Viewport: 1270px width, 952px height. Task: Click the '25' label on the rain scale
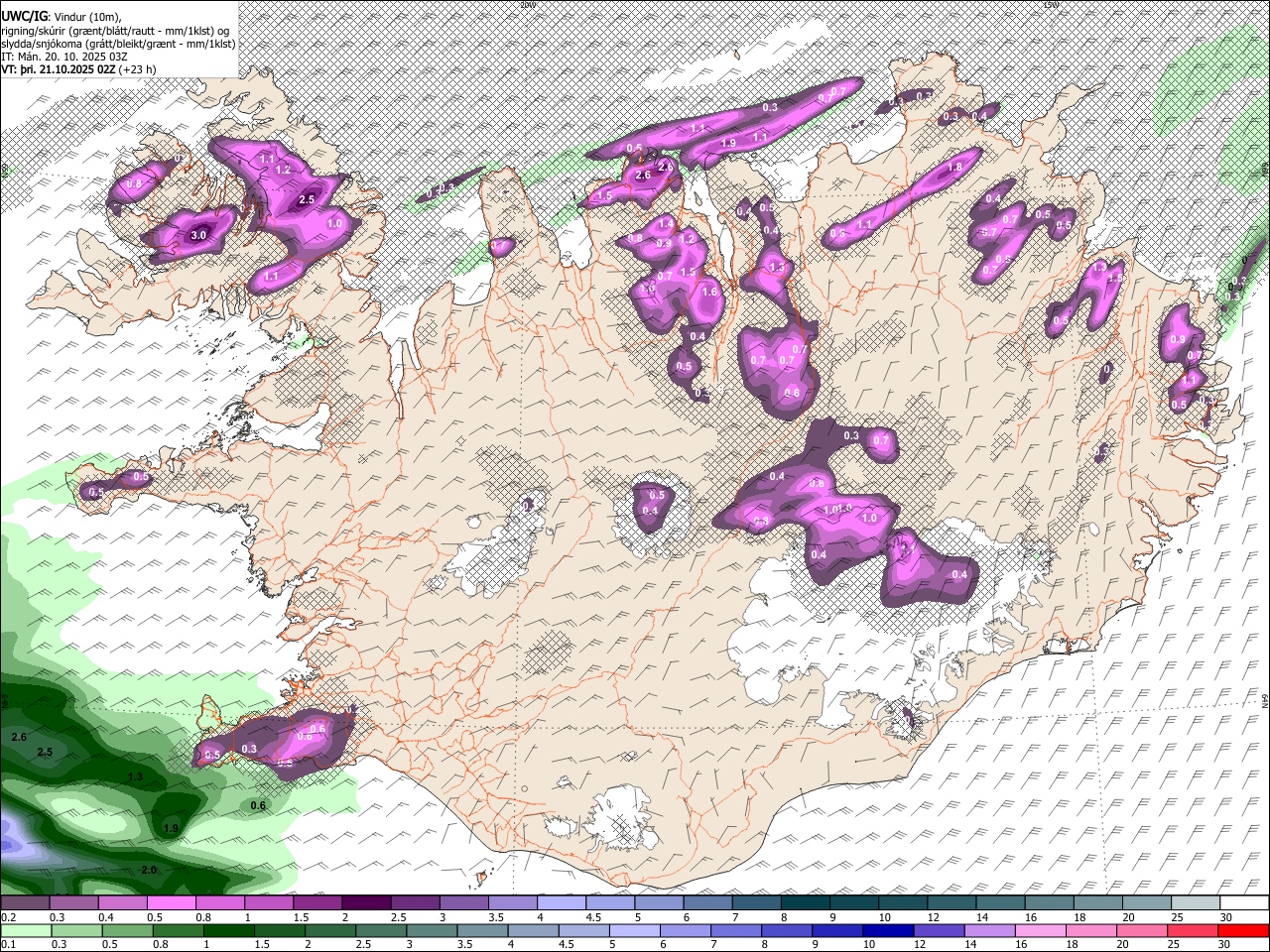1173,944
